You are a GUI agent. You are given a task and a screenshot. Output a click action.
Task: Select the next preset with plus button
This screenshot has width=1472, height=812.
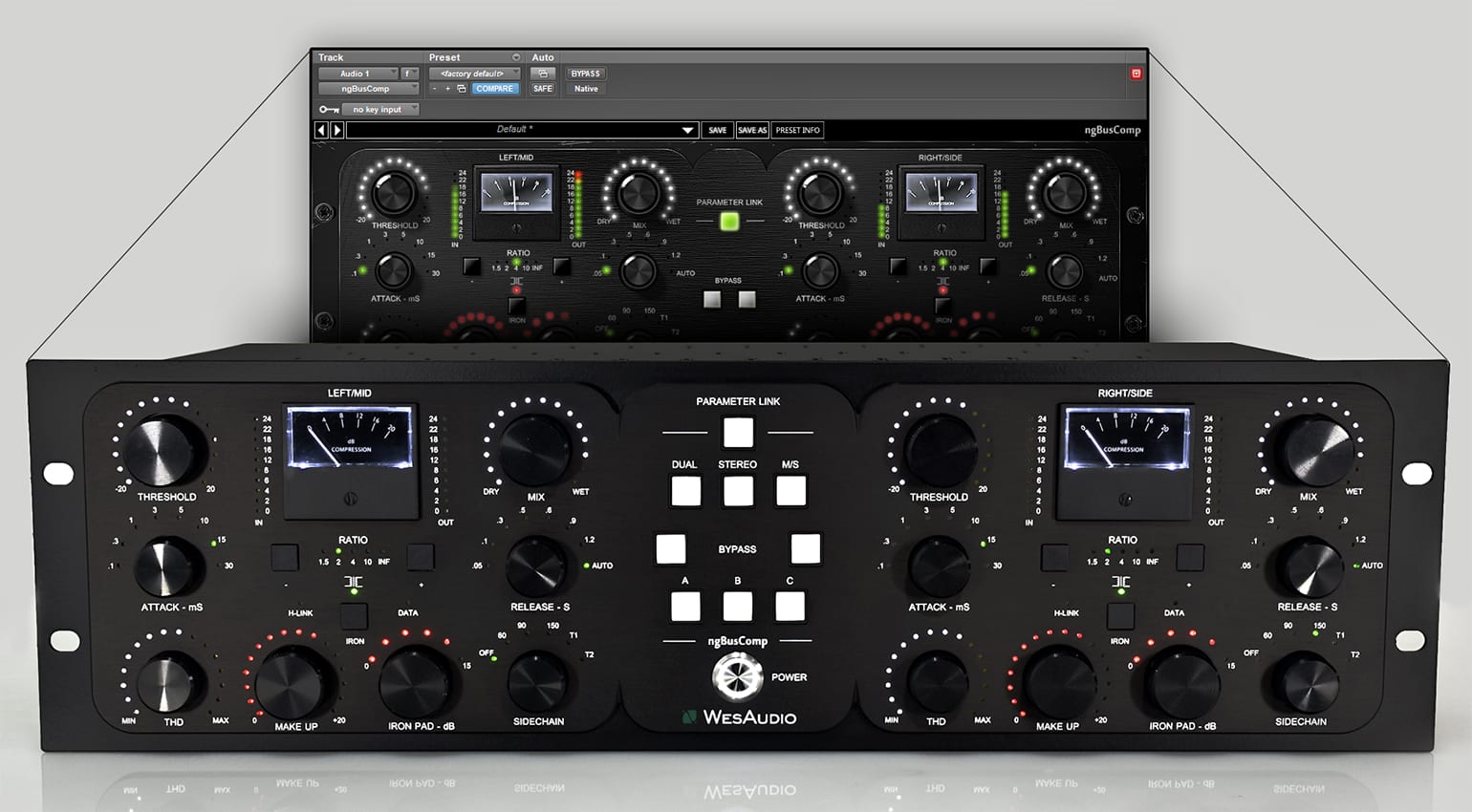pos(447,89)
